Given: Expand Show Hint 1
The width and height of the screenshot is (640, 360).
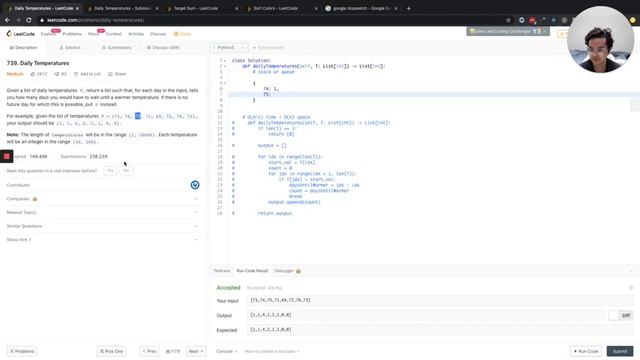Looking at the screenshot, I should pyautogui.click(x=196, y=240).
